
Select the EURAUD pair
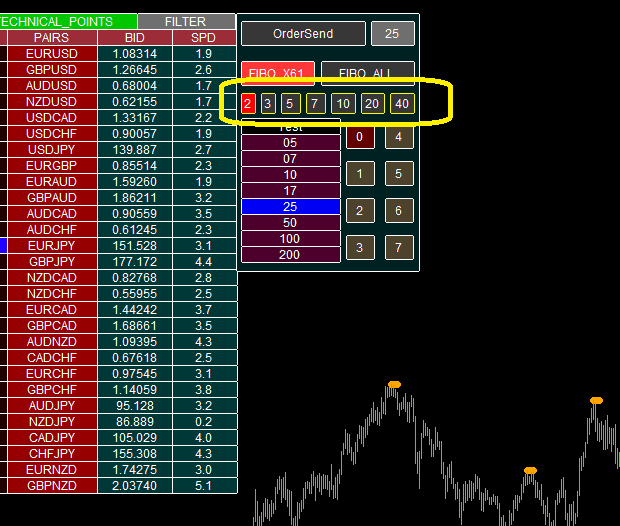click(52, 182)
